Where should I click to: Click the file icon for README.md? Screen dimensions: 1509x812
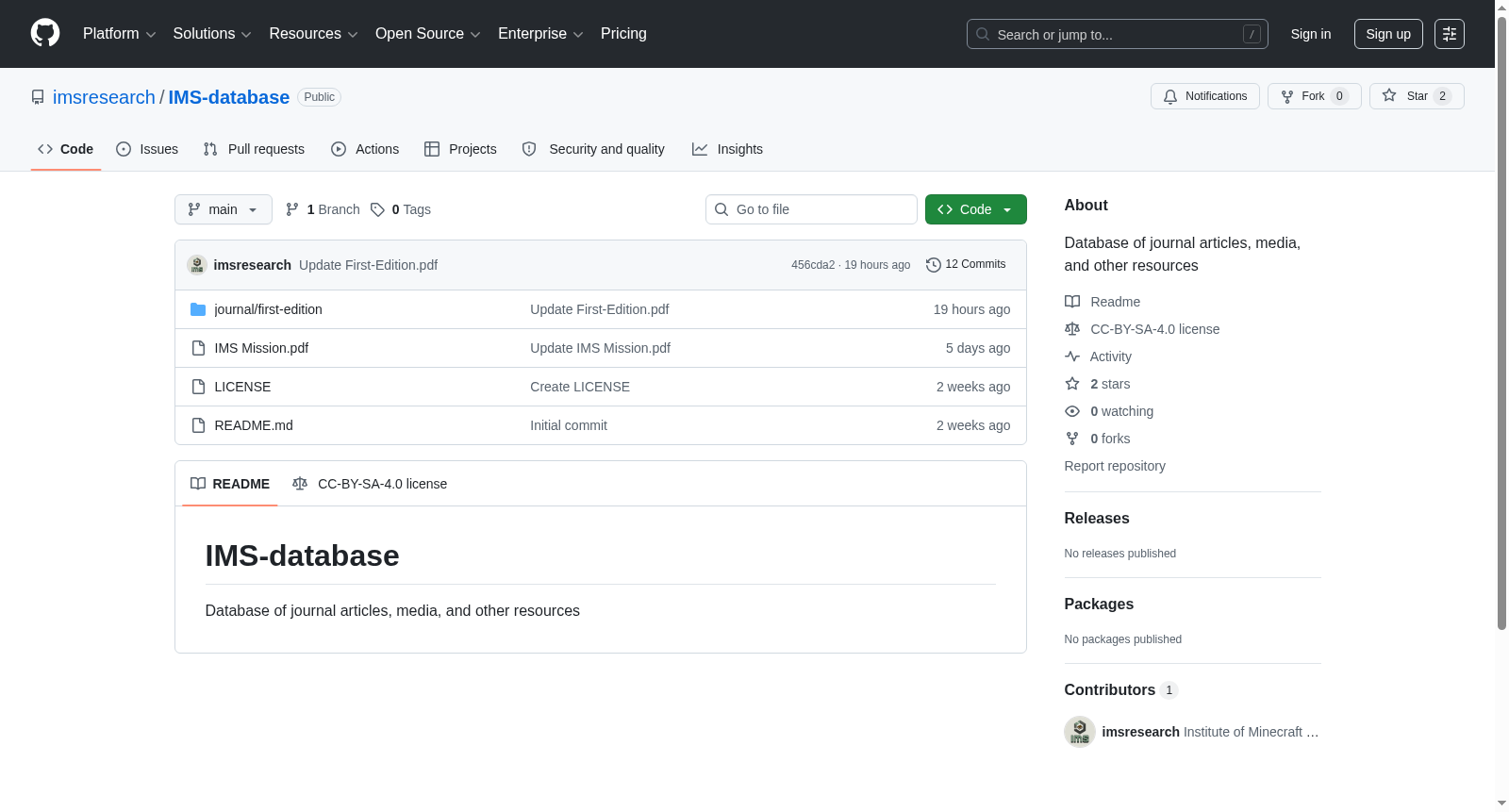point(198,425)
